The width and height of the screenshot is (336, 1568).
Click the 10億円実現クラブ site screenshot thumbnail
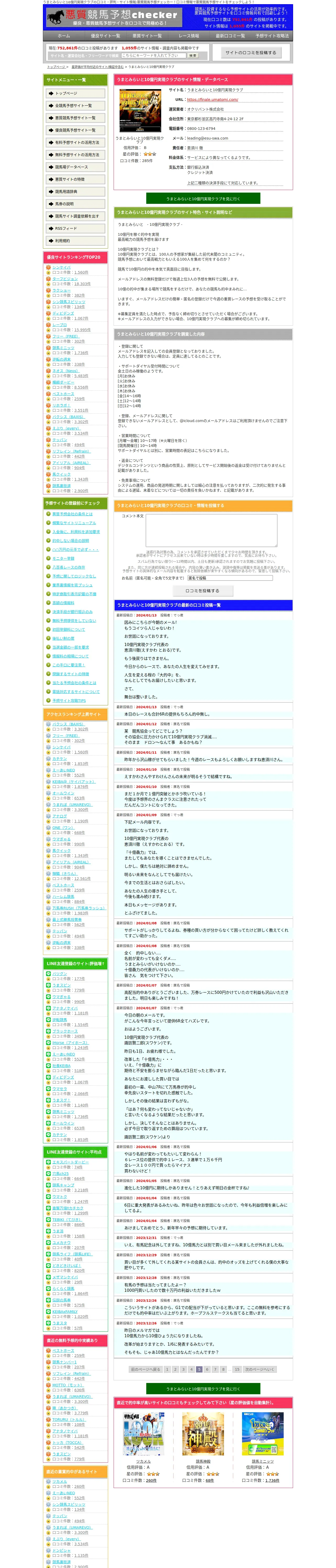click(140, 110)
